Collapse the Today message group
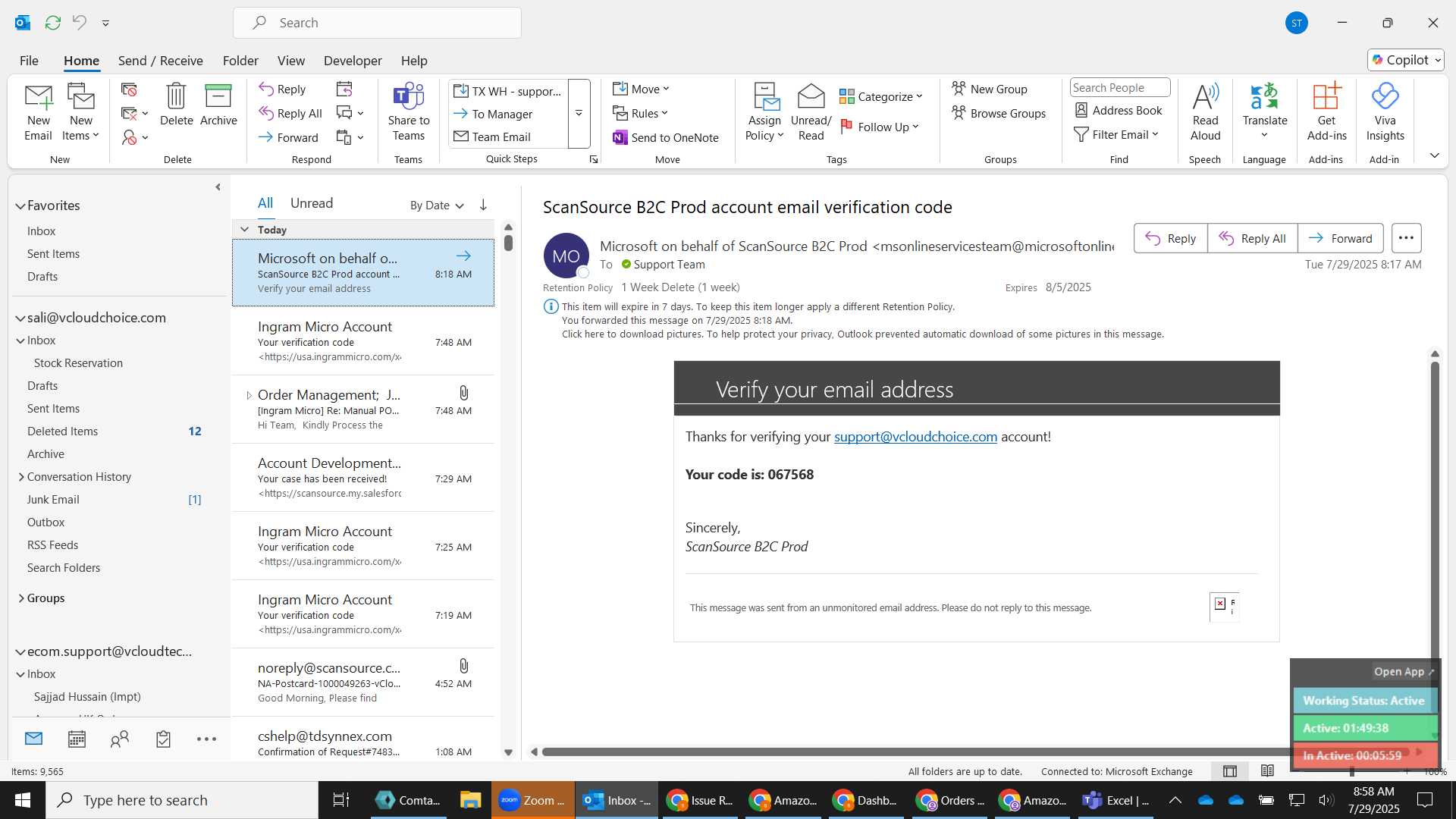 [244, 230]
